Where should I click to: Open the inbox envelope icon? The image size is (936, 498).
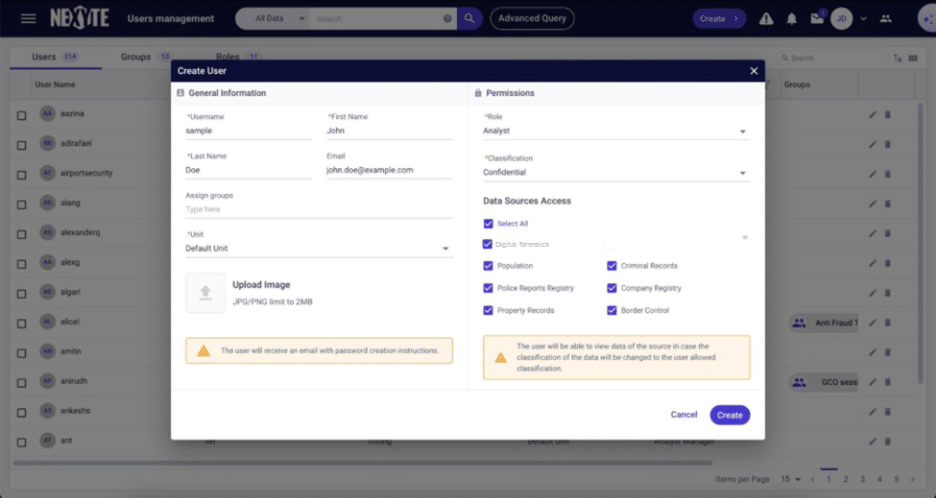tap(817, 19)
